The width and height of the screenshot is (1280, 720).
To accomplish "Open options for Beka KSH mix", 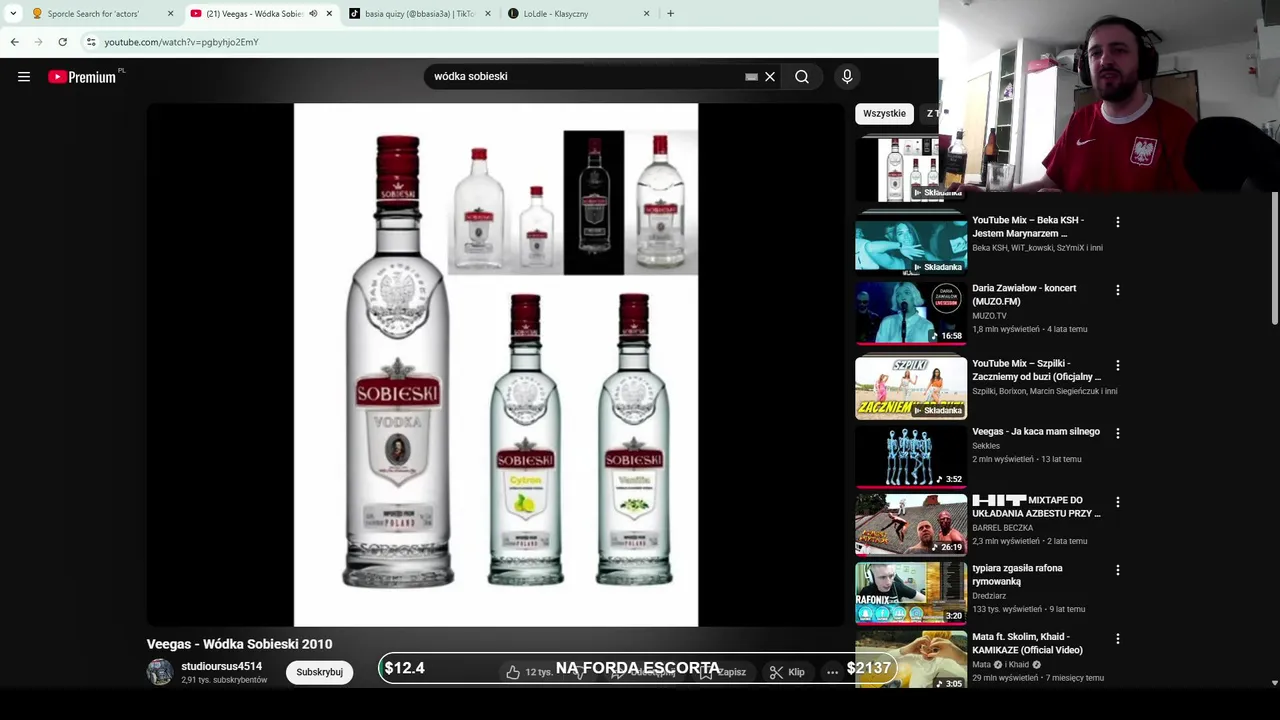I will click(x=1118, y=222).
